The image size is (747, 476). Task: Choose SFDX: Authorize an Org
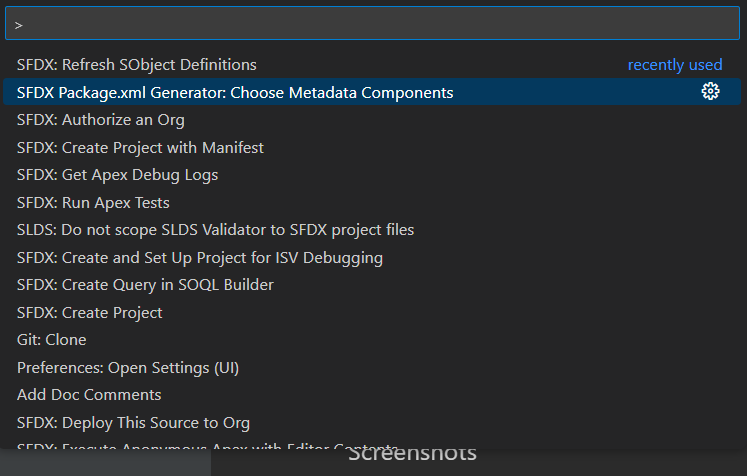(x=372, y=120)
